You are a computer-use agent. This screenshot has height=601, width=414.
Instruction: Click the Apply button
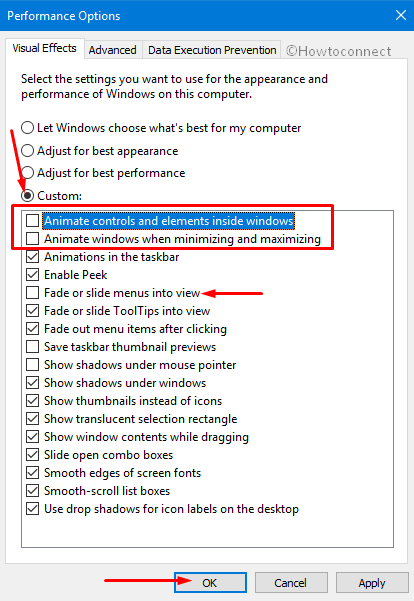tap(372, 583)
